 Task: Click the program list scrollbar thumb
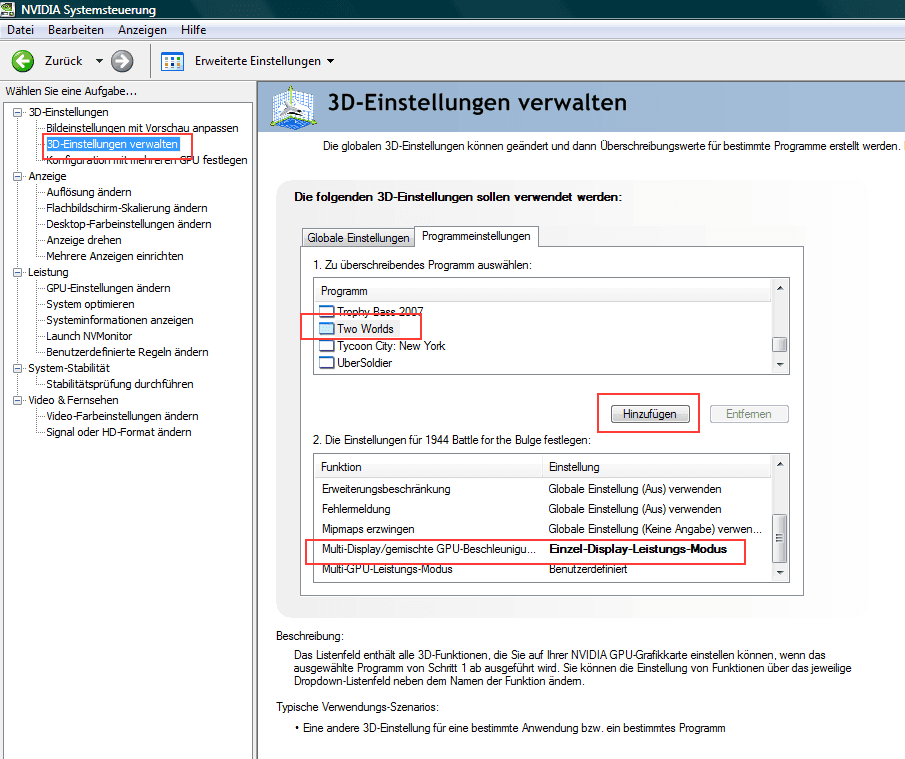780,345
